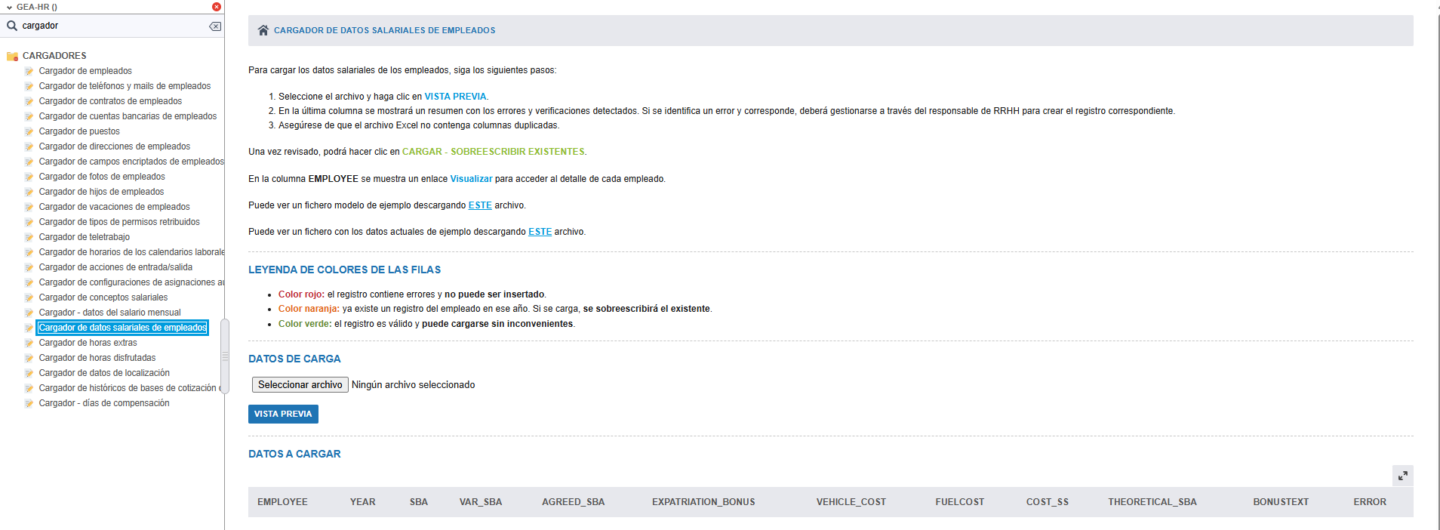Click the CARGADORES folder icon

(13, 56)
